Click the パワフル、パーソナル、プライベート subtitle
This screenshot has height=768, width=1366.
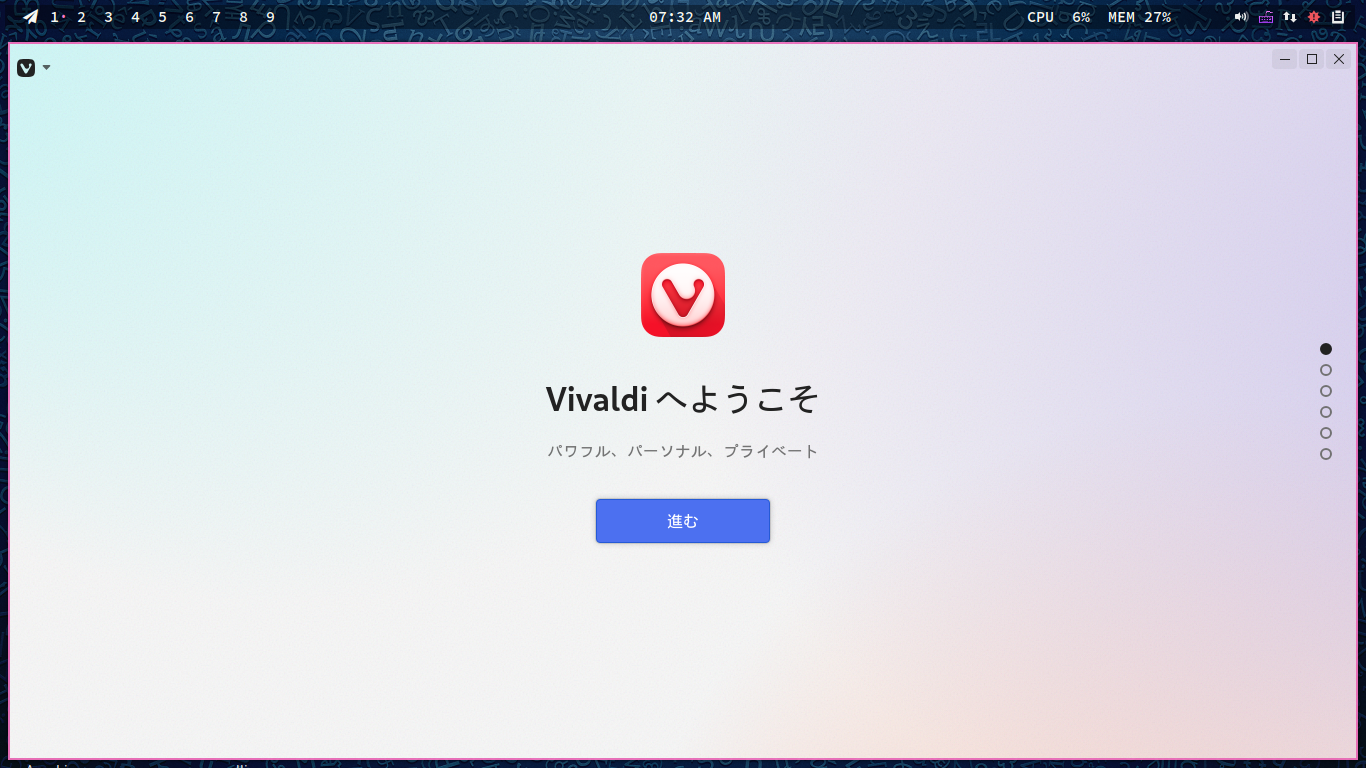pyautogui.click(x=683, y=451)
